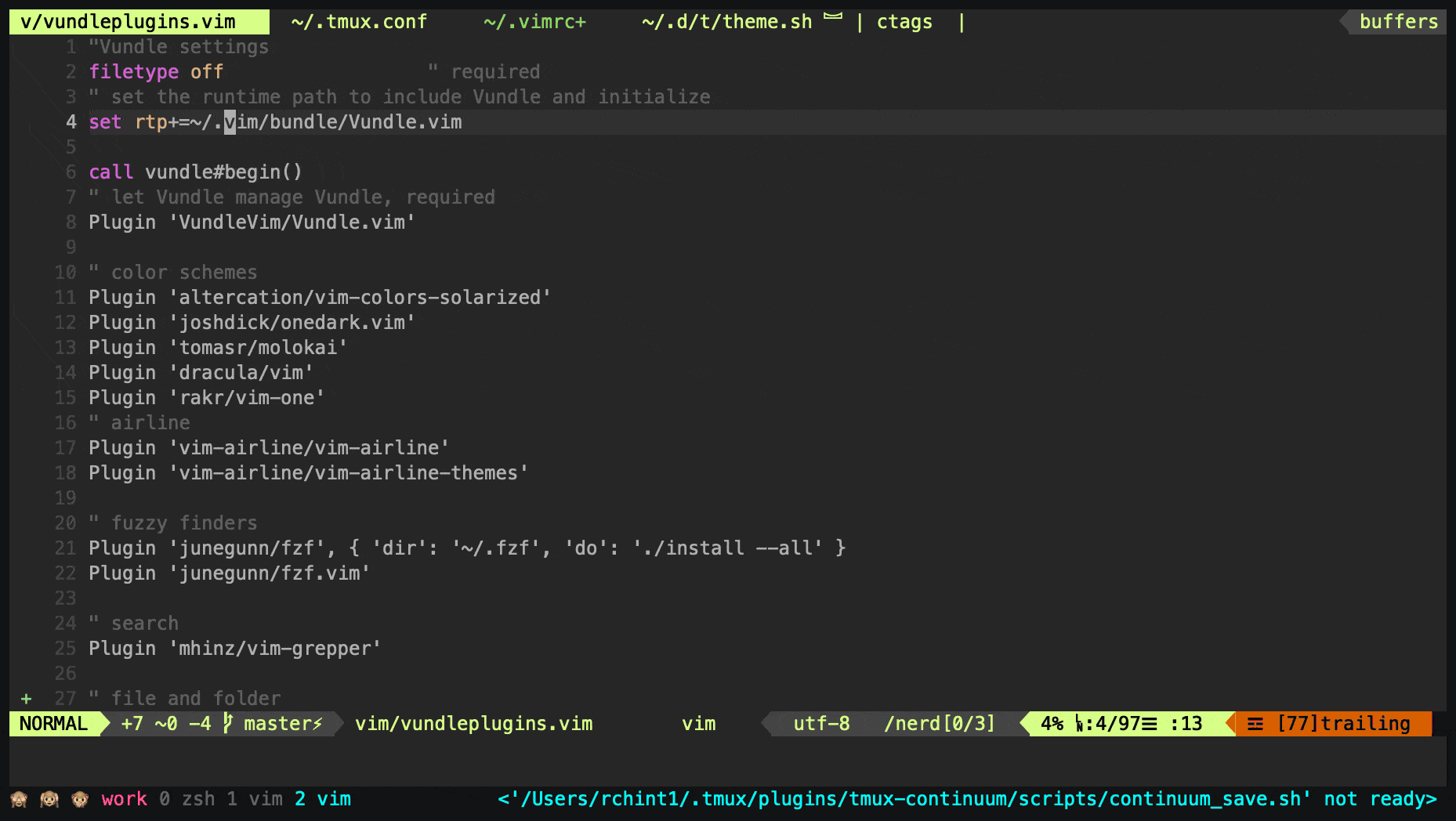Screen dimensions: 1456x821
Task: Click the /nerd[0/3] search count
Action: pos(940,724)
